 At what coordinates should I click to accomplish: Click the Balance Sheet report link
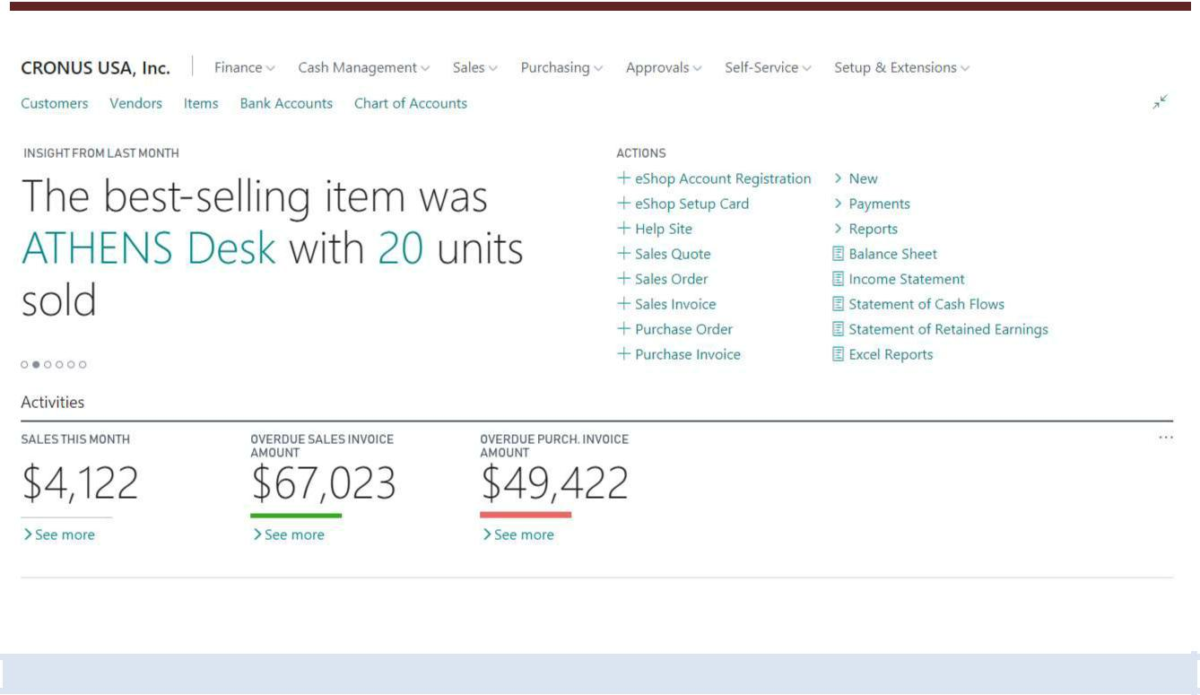893,254
